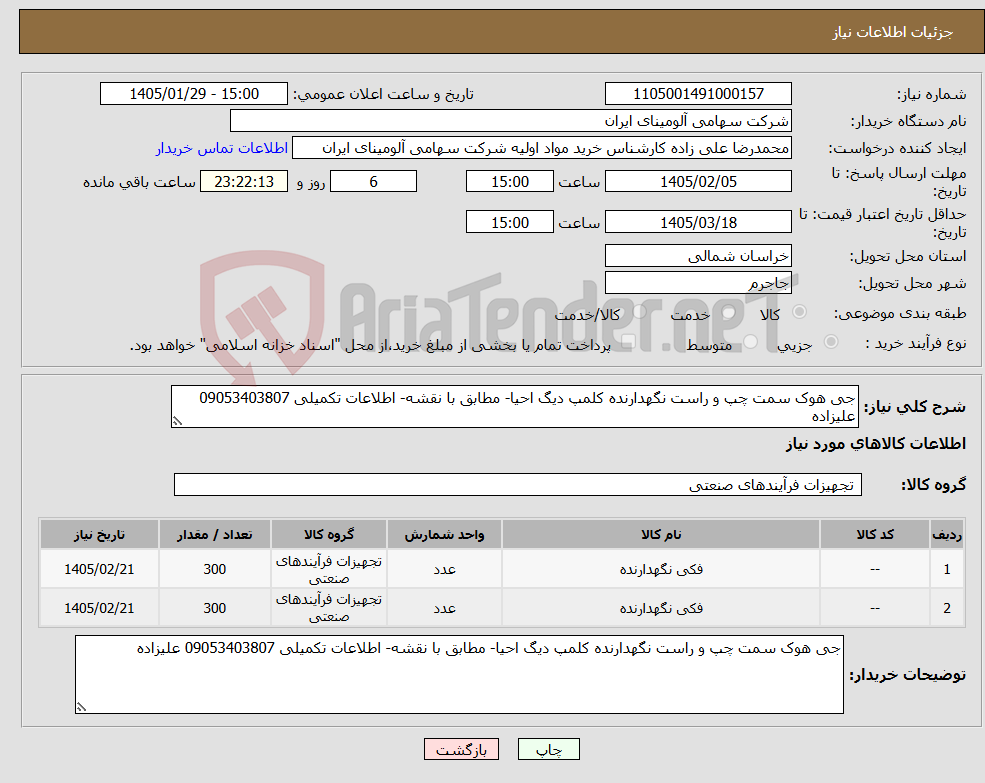The image size is (985, 783).
Task: Click the remaining time field 23:22:13
Action: pos(244,182)
